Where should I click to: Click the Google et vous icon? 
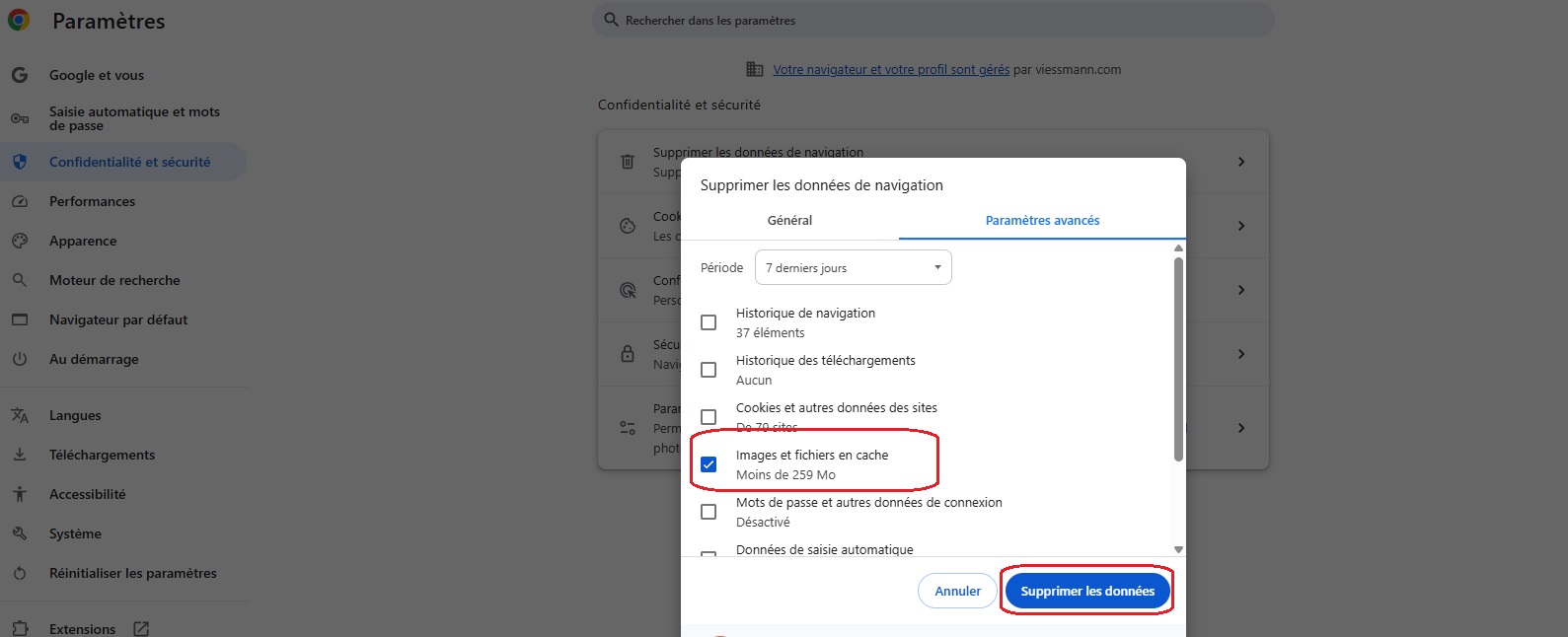click(x=20, y=75)
